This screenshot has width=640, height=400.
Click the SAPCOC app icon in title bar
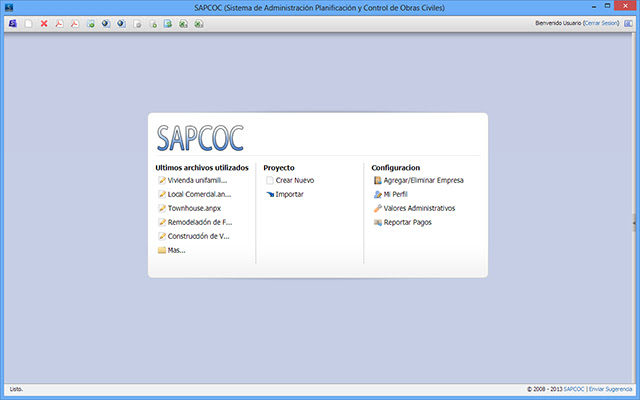9,7
